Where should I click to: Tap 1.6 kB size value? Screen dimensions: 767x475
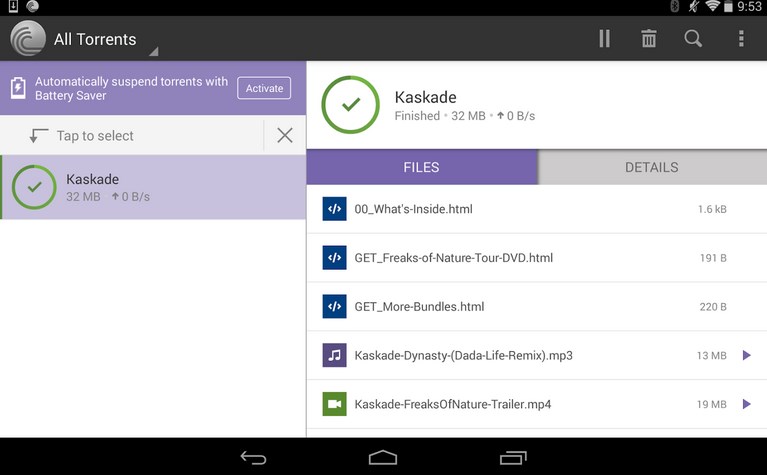tap(712, 209)
